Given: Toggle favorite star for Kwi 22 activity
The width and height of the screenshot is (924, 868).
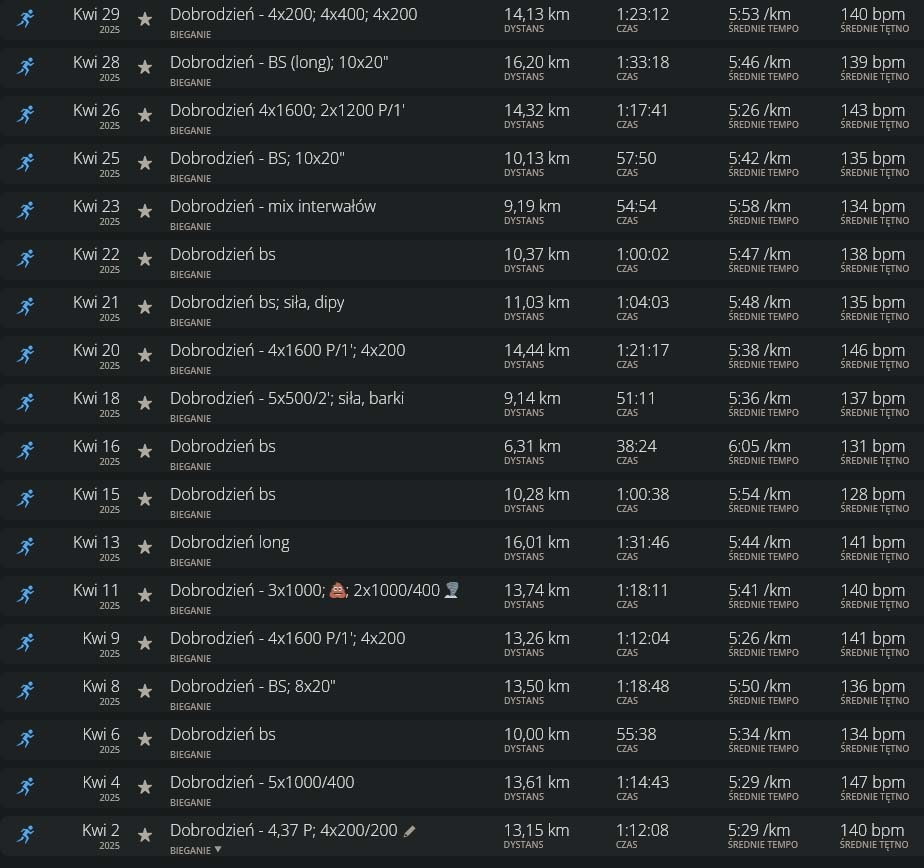Looking at the screenshot, I should 145,259.
